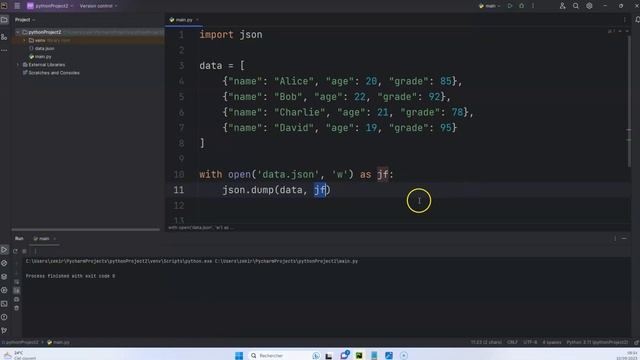
Task: Click the main.py script path link in console
Action: [x=286, y=261]
